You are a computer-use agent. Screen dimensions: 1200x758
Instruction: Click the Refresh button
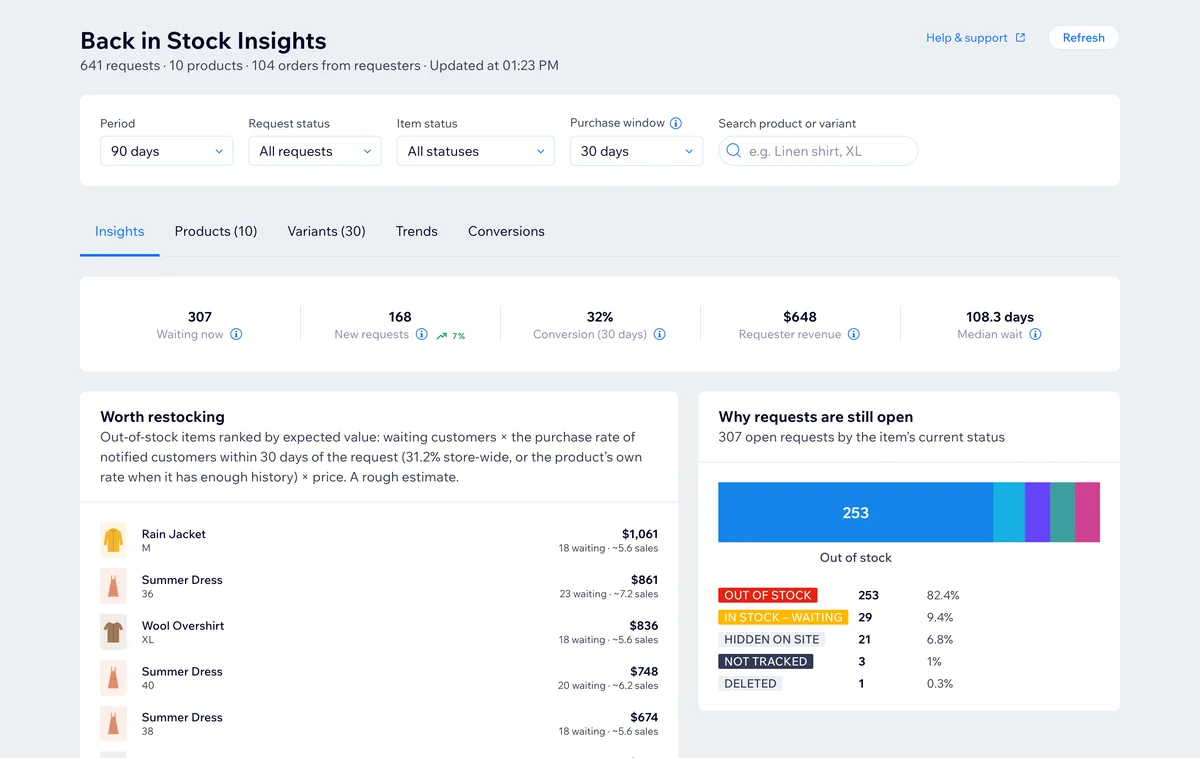[x=1083, y=38]
